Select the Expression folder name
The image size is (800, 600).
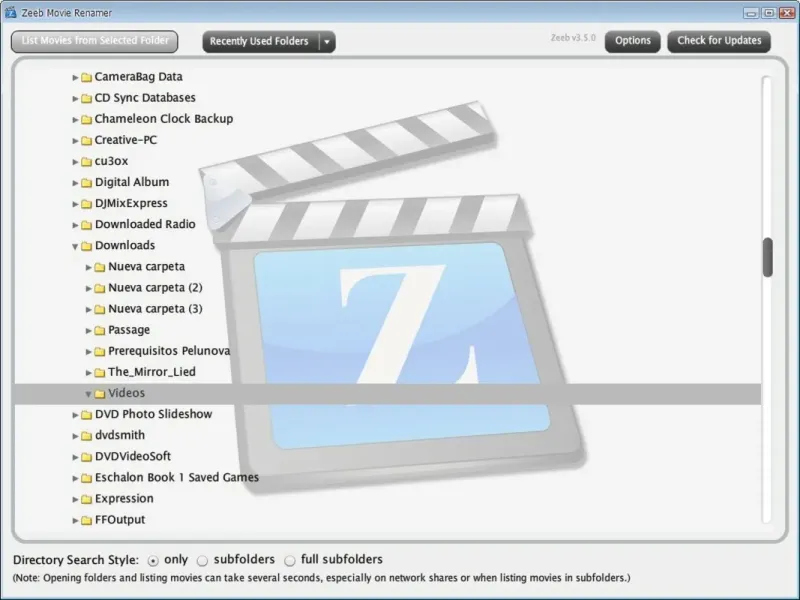coord(124,498)
